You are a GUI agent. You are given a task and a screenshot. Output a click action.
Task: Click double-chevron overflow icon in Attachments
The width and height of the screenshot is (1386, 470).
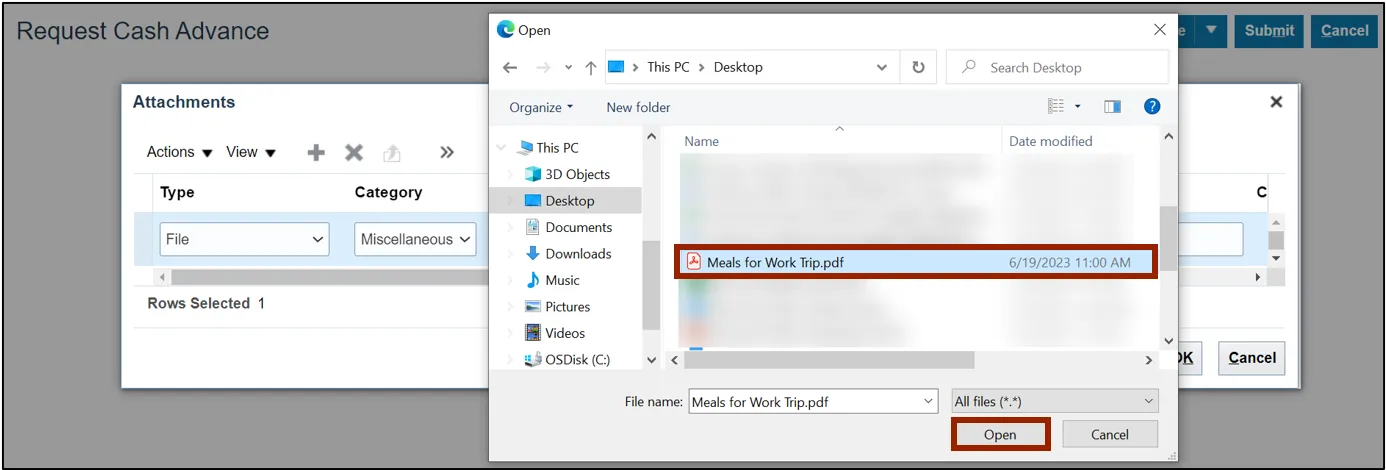[x=447, y=153]
